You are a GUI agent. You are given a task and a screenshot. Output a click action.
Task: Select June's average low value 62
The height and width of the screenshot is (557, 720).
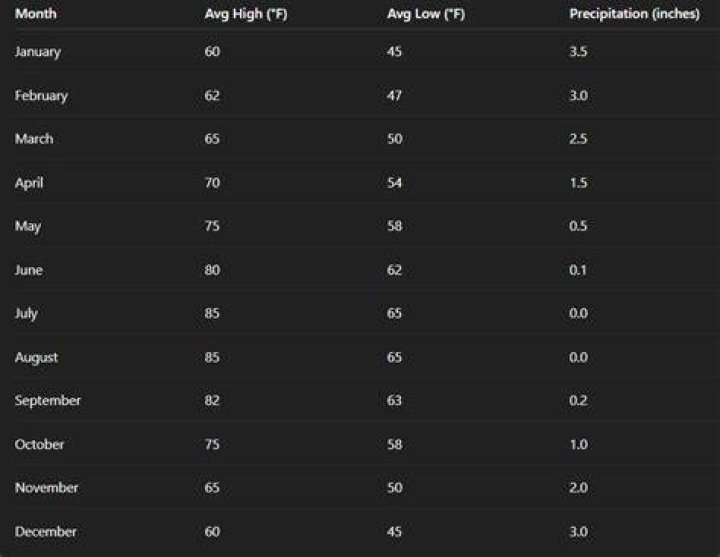pos(394,270)
